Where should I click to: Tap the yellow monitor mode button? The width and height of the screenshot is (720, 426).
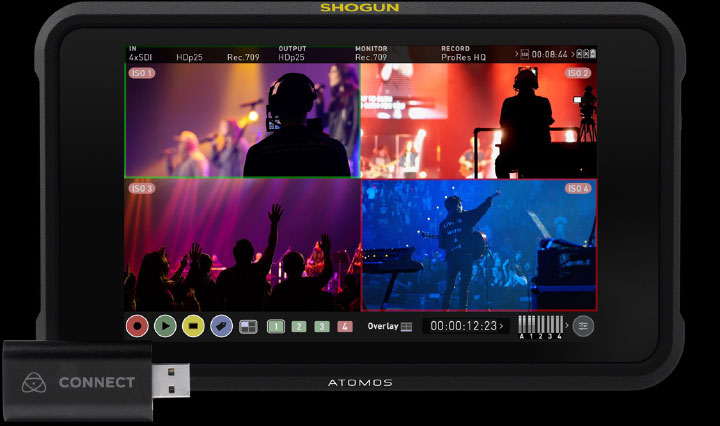point(193,326)
